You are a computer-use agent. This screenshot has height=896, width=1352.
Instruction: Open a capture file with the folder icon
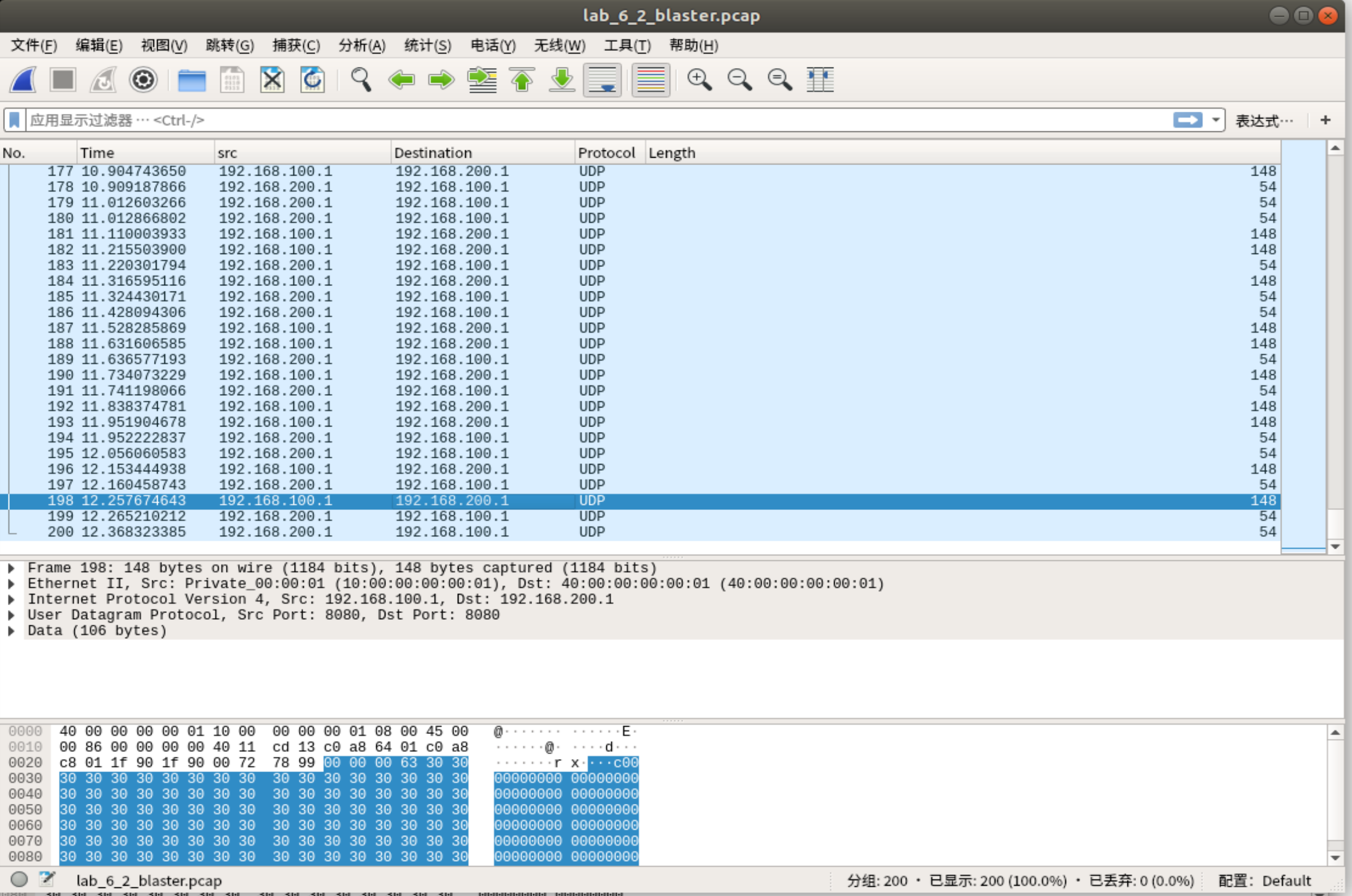tap(191, 80)
